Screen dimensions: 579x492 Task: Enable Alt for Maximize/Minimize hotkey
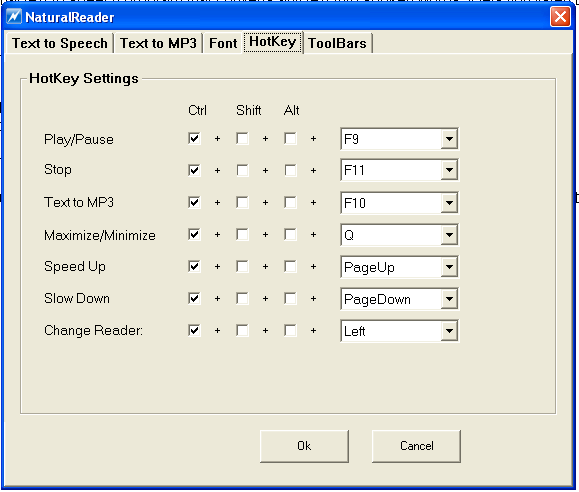(290, 235)
